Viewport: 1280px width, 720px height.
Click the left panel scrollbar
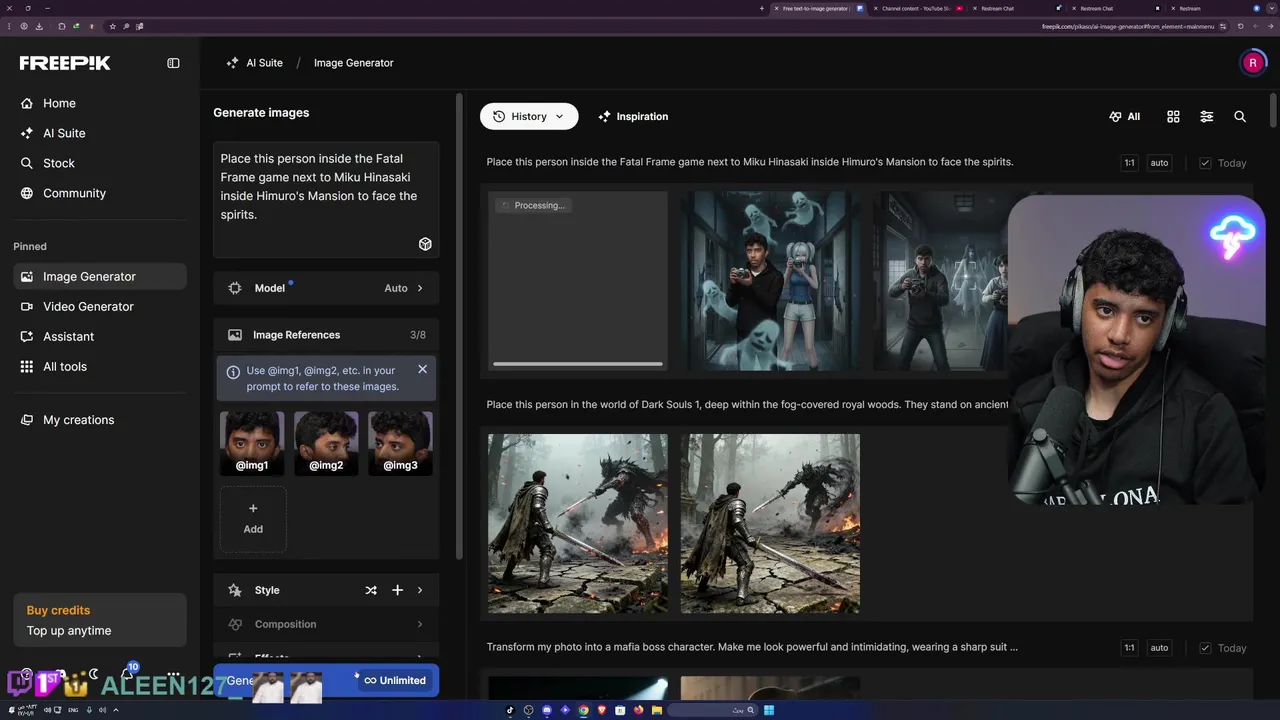point(459,325)
